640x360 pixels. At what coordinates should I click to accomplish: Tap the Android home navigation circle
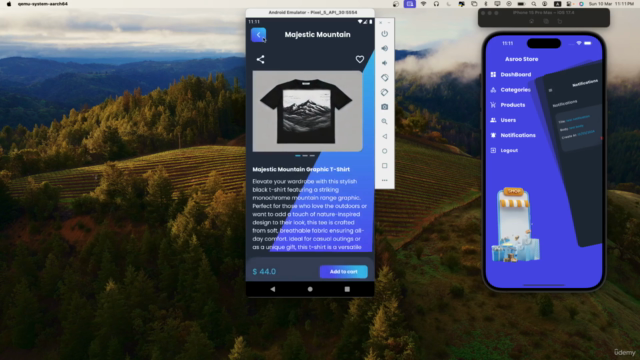click(x=310, y=289)
